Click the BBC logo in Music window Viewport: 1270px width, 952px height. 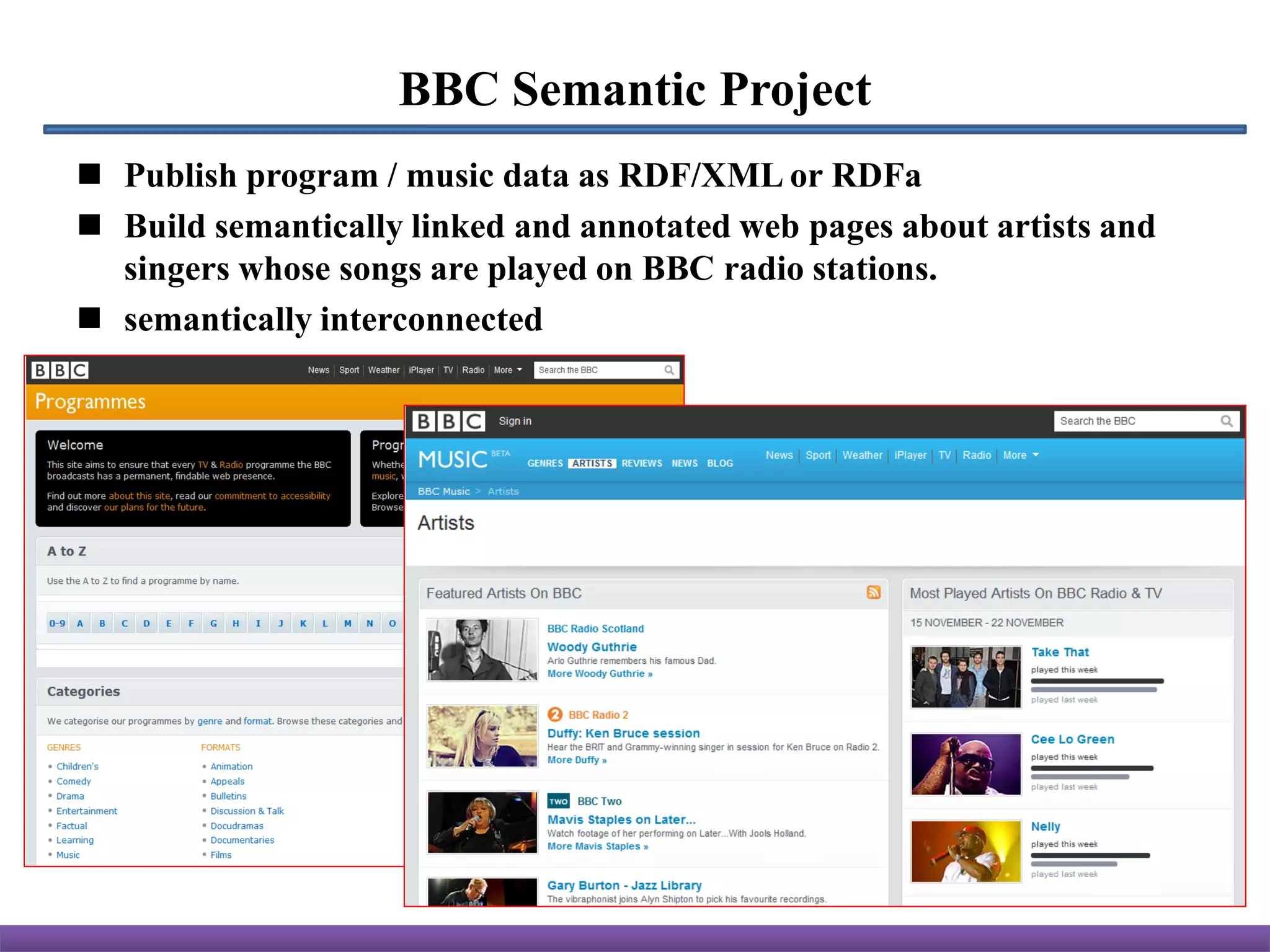coord(448,421)
